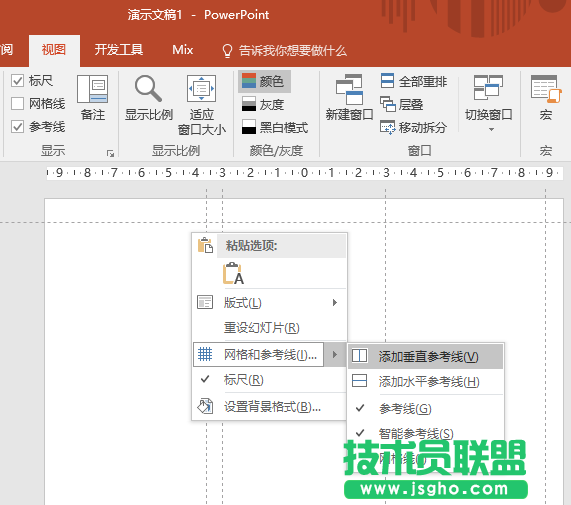Choose 设置背景格式(B)... menu entry
The image size is (571, 505).
(x=269, y=406)
